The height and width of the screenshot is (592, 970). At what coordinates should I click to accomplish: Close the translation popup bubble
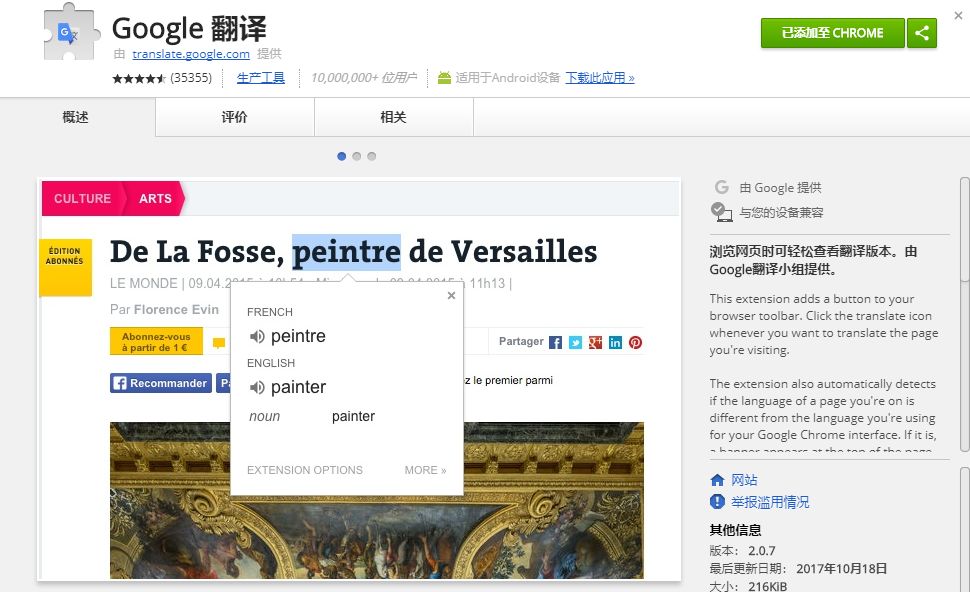[x=452, y=296]
